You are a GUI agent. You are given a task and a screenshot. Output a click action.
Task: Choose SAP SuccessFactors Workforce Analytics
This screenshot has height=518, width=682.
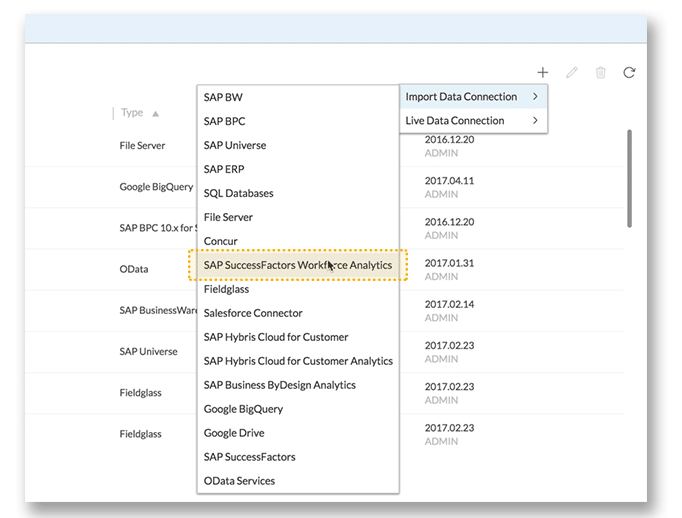pyautogui.click(x=297, y=265)
